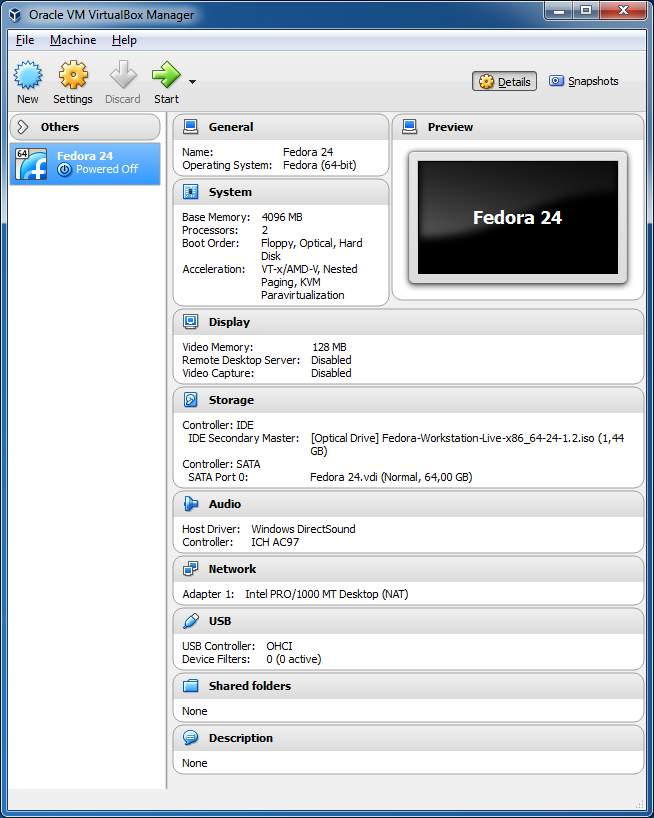Open the System section heading
The width and height of the screenshot is (654, 818).
click(230, 192)
